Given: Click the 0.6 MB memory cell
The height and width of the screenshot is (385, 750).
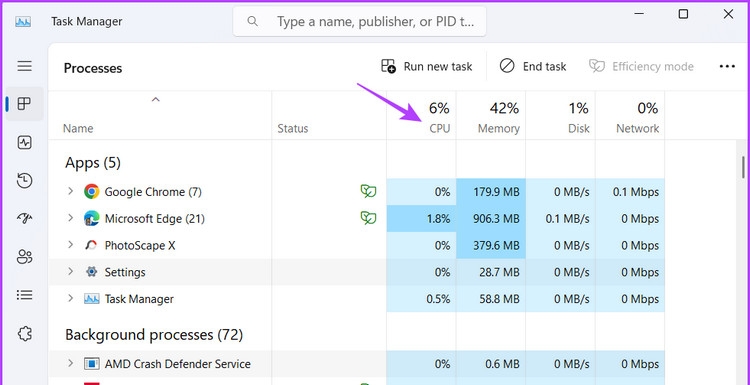Looking at the screenshot, I should [491, 364].
